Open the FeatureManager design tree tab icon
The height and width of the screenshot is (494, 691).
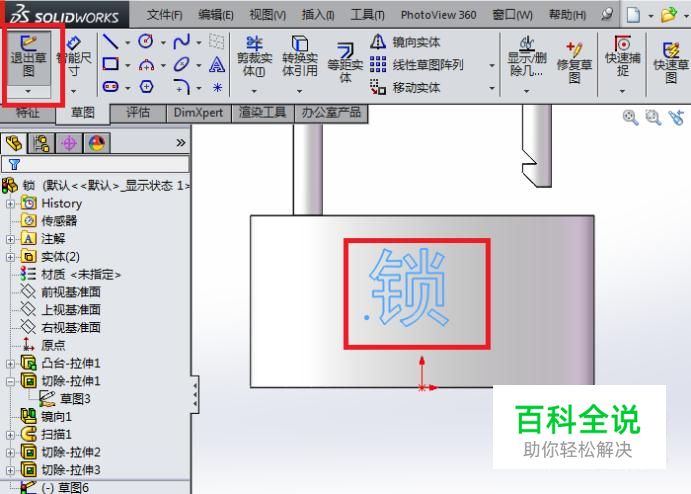[x=14, y=143]
